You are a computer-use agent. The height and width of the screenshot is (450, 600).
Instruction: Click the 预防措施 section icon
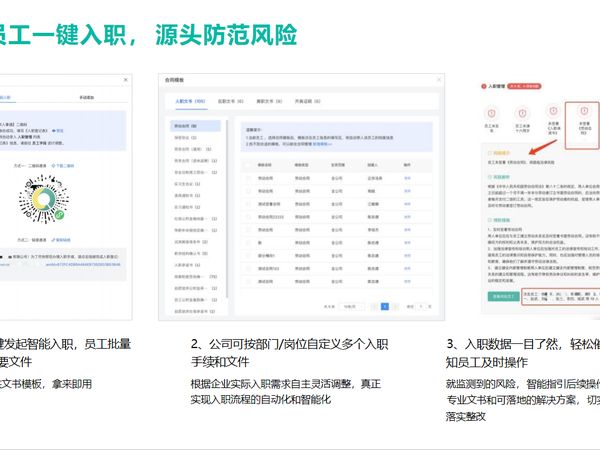point(489,220)
